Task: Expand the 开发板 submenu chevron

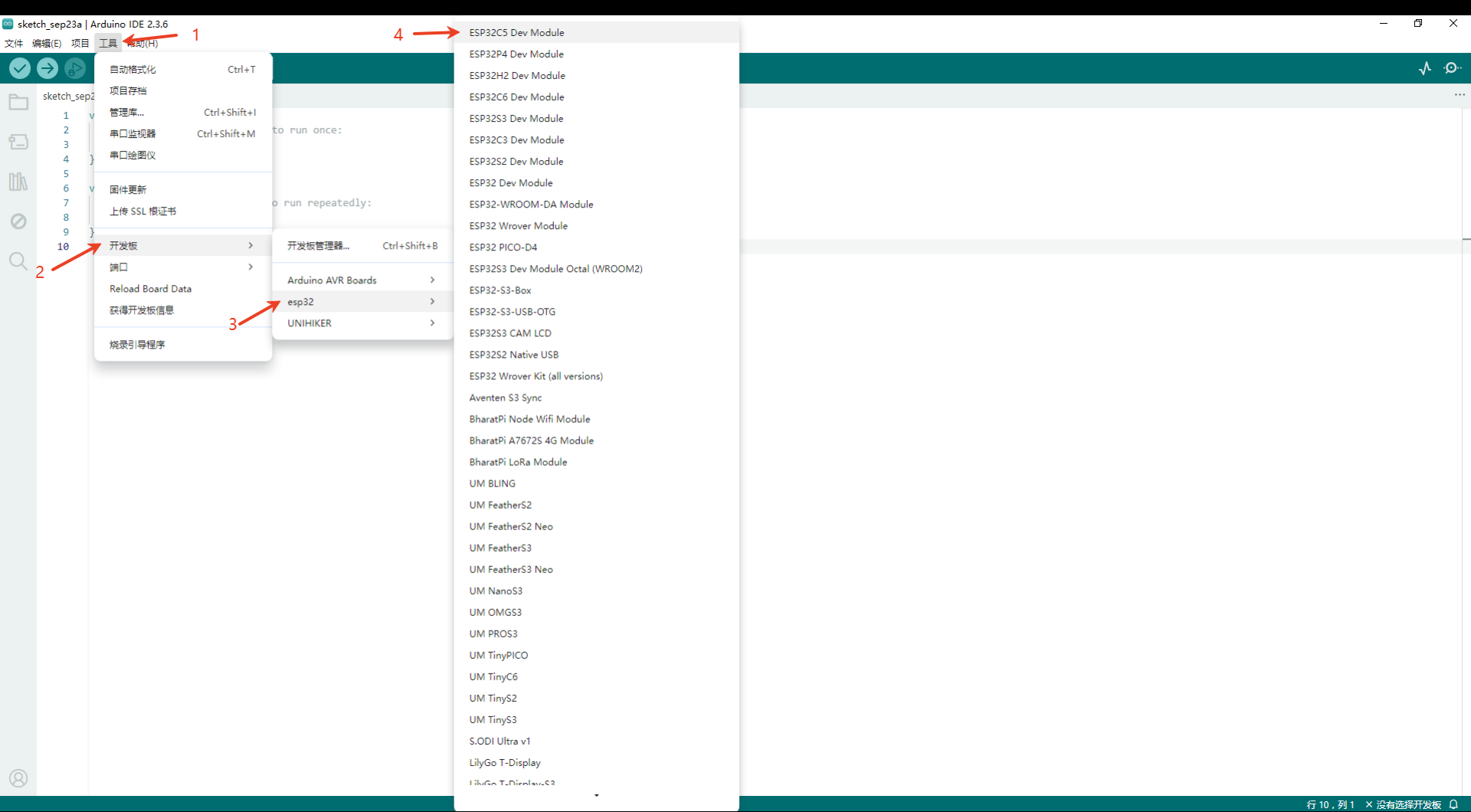Action: pos(251,245)
